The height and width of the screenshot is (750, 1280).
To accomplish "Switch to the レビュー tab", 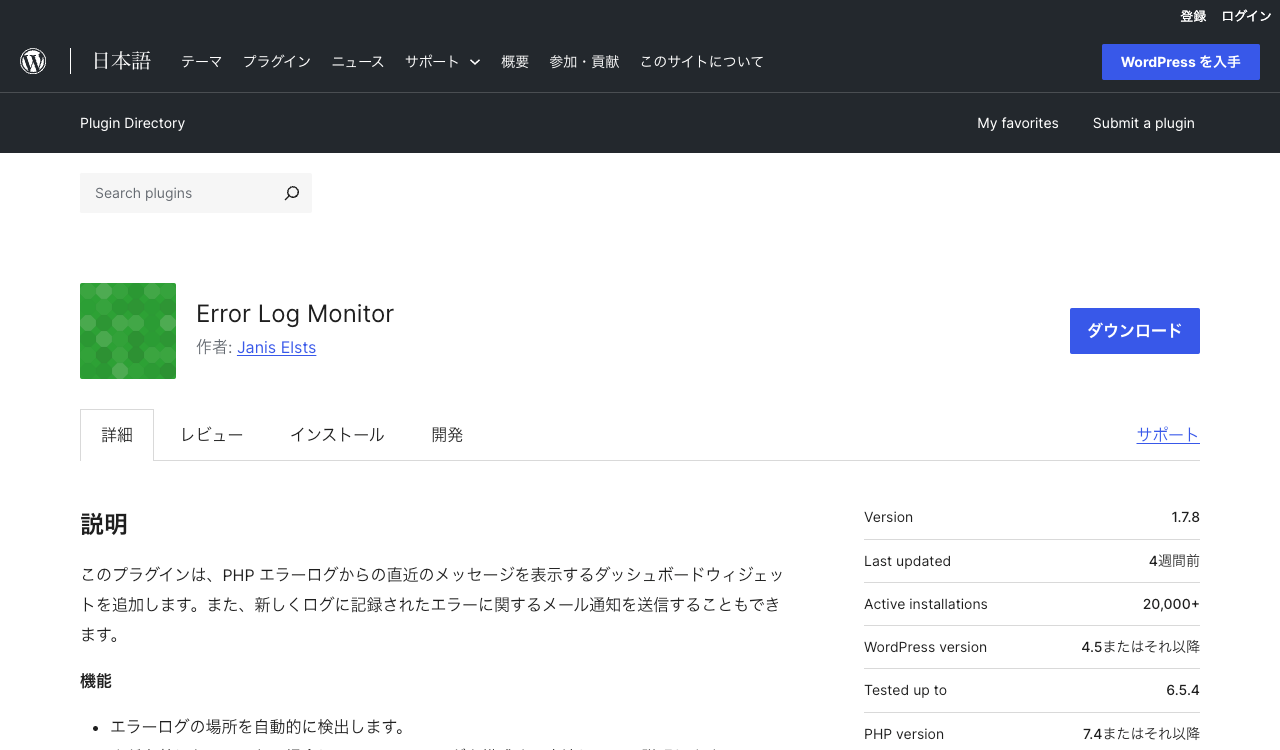I will 212,435.
